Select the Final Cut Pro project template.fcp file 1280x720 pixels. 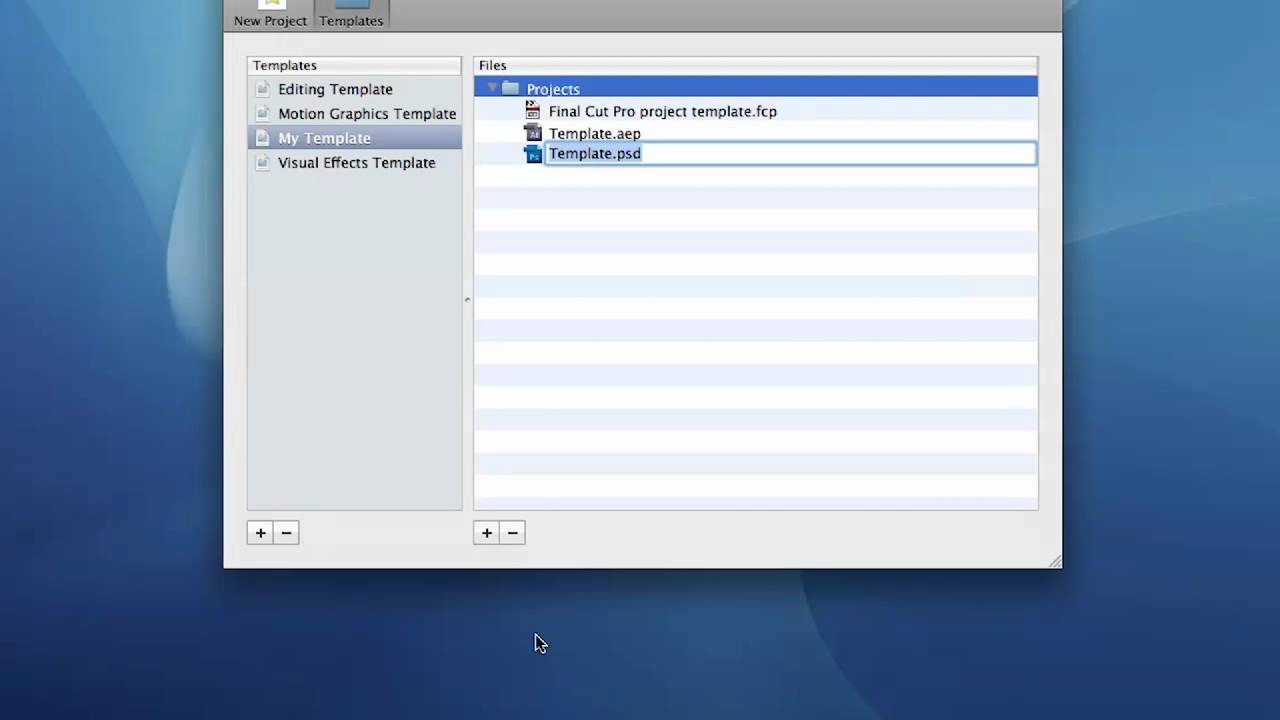(x=663, y=111)
